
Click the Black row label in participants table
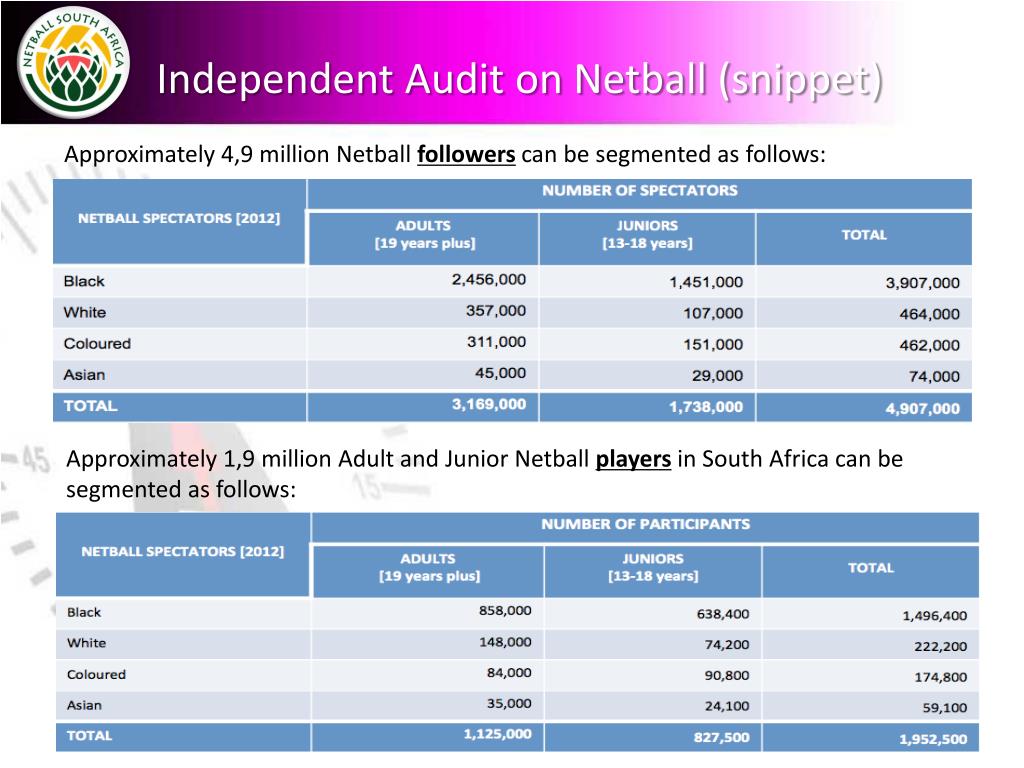coord(84,612)
